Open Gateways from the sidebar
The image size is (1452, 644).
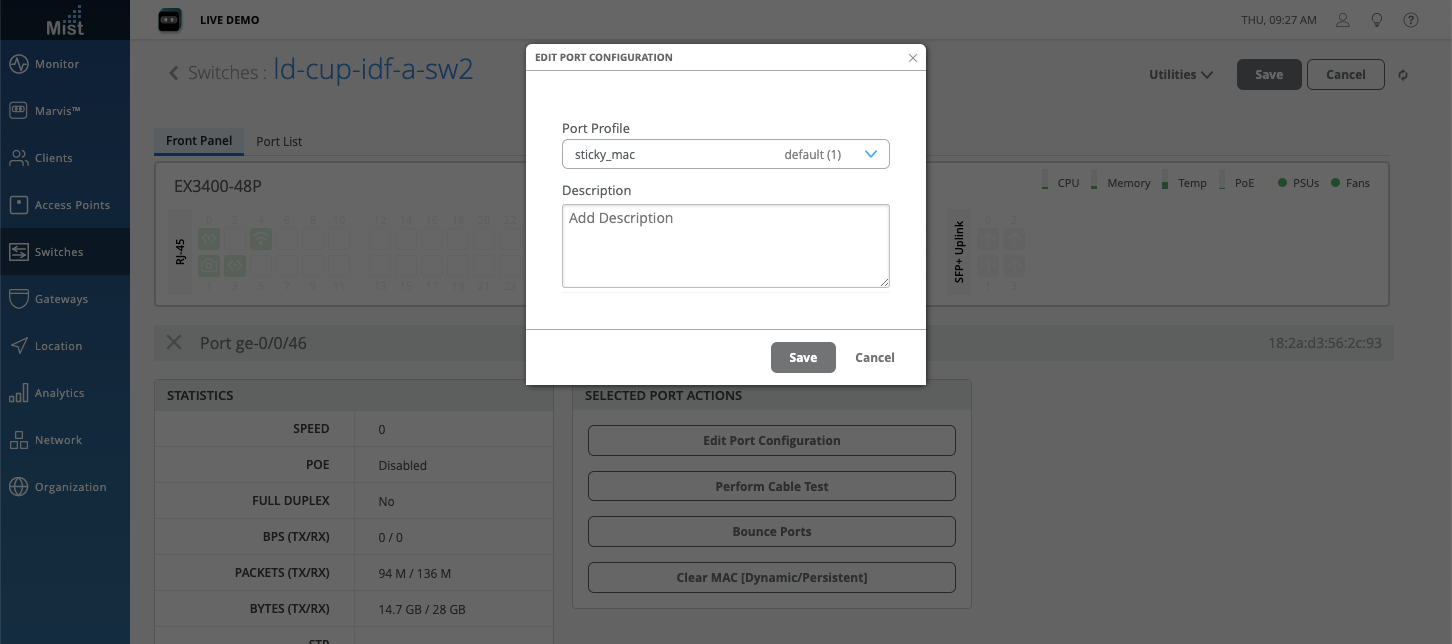61,299
